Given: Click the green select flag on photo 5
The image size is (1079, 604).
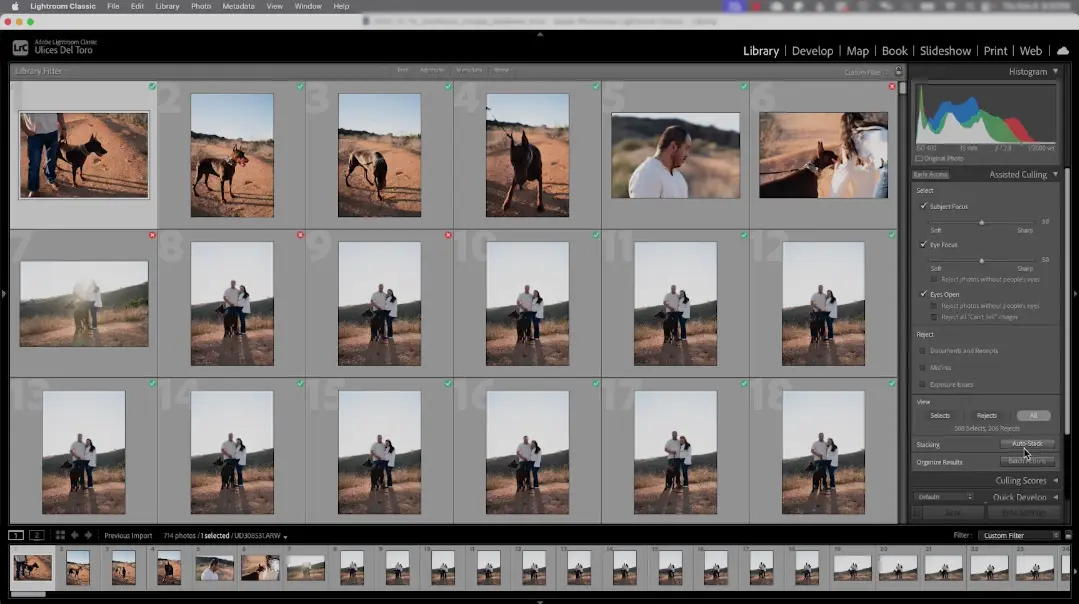Looking at the screenshot, I should pos(744,87).
